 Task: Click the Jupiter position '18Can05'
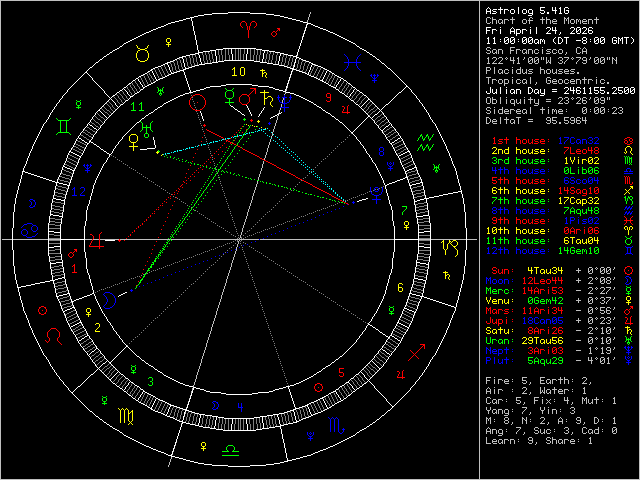coord(543,321)
